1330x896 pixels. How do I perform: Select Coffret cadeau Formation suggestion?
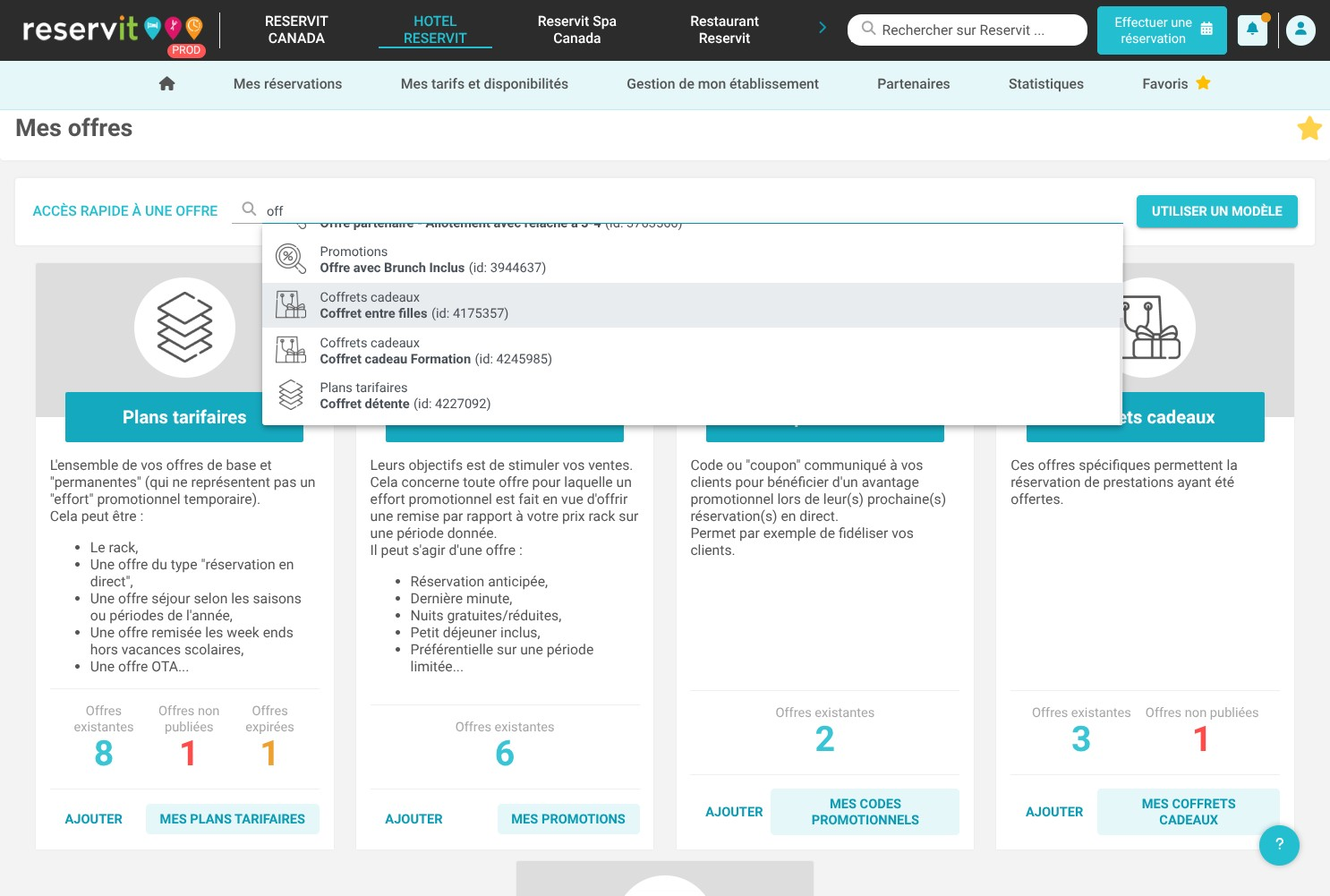point(692,351)
